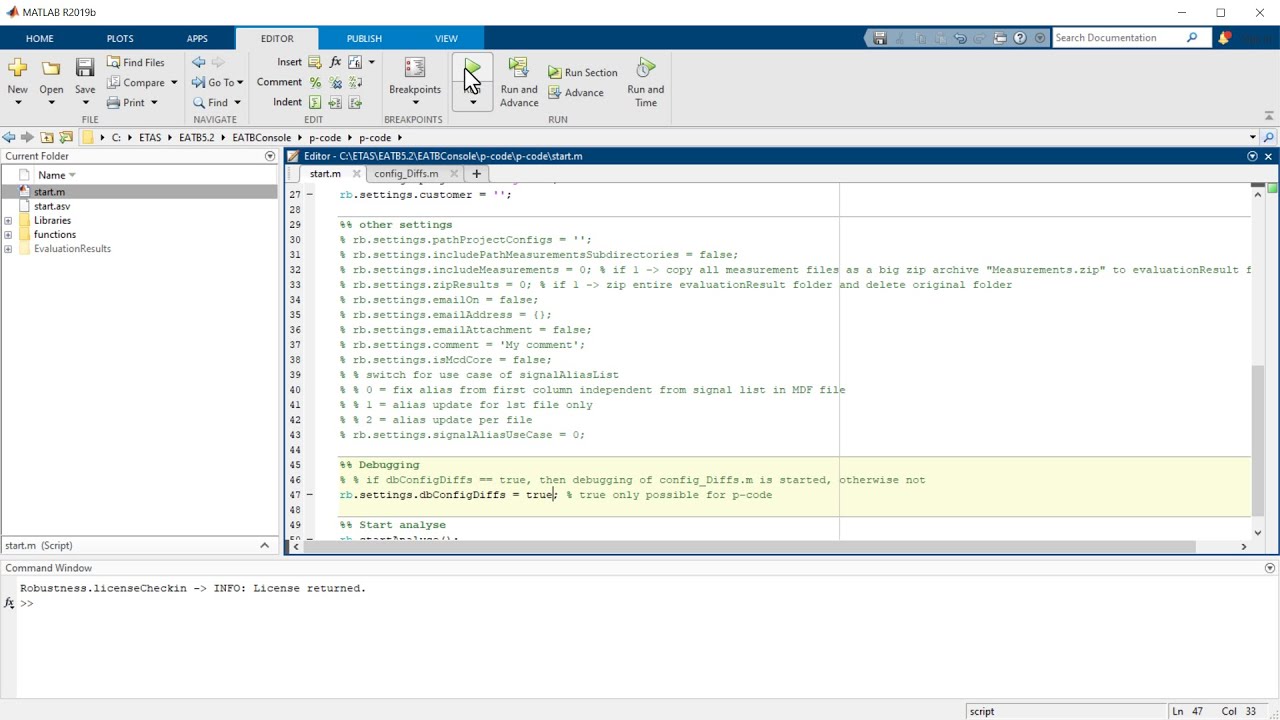Click the quick access Save icon
Screen dimensions: 1280x720
[x=879, y=38]
